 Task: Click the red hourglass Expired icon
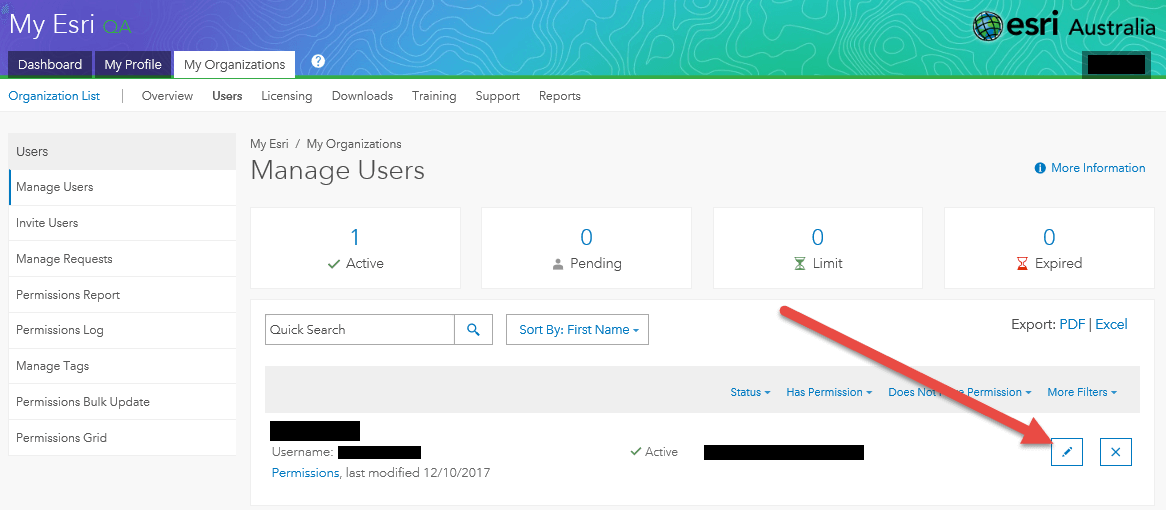tap(1022, 263)
